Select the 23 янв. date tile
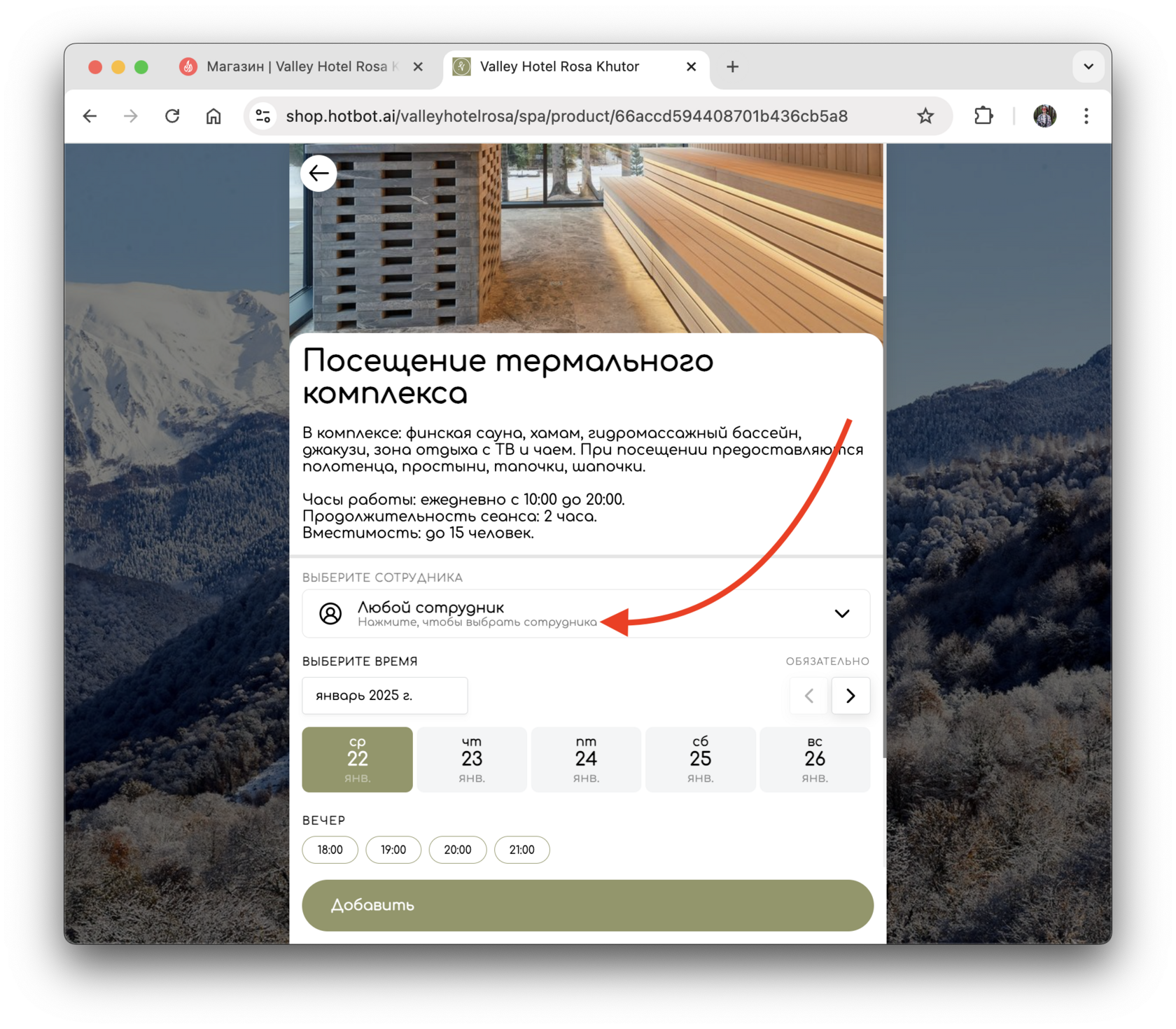 tap(472, 759)
